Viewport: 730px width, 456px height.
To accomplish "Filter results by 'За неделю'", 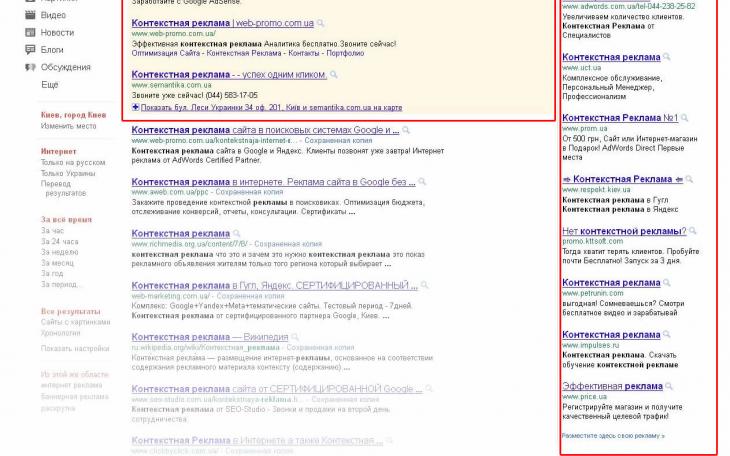I will pyautogui.click(x=59, y=253).
